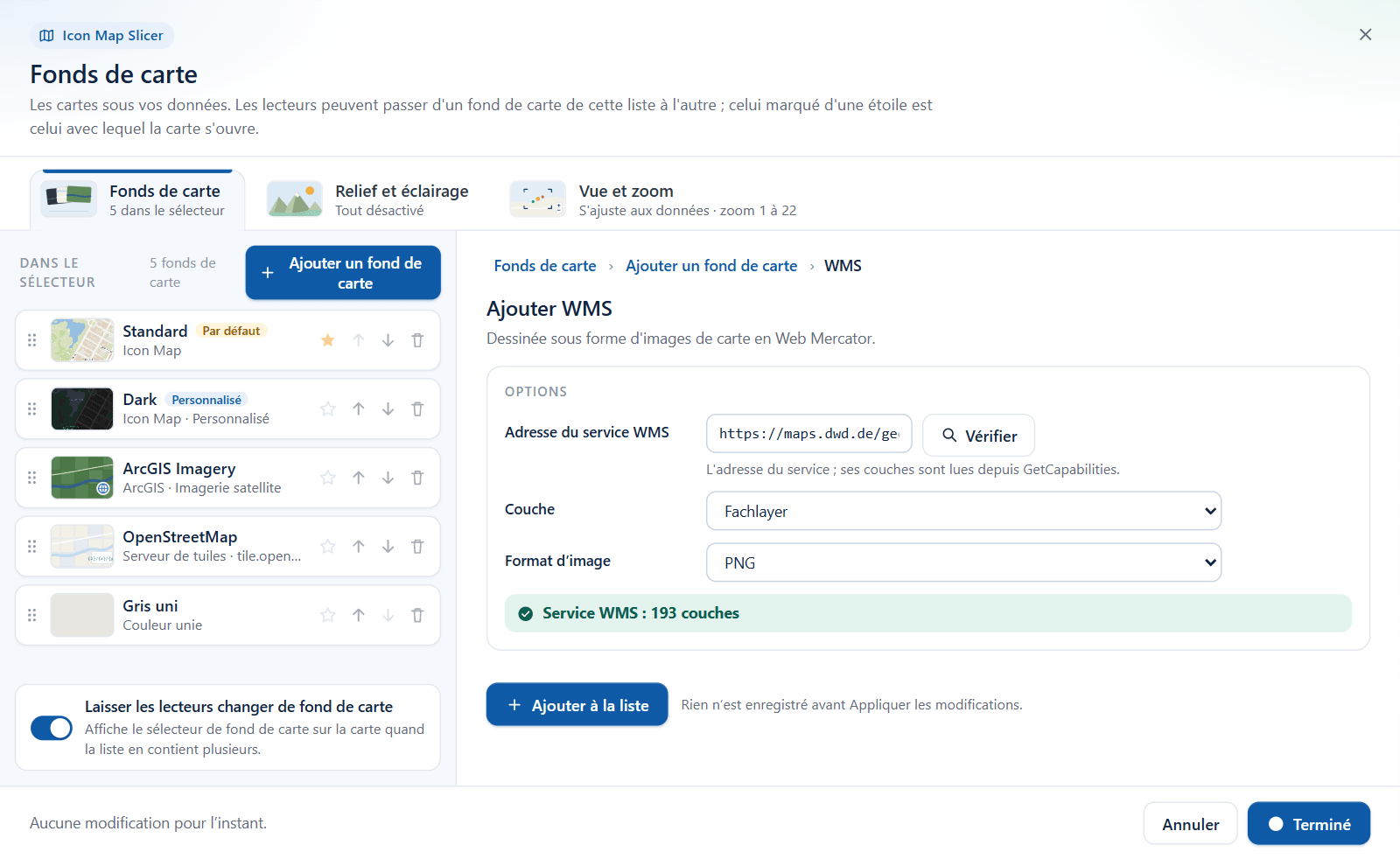Remove ArcGIS Imagery with trash icon
1400x859 pixels.
point(417,478)
